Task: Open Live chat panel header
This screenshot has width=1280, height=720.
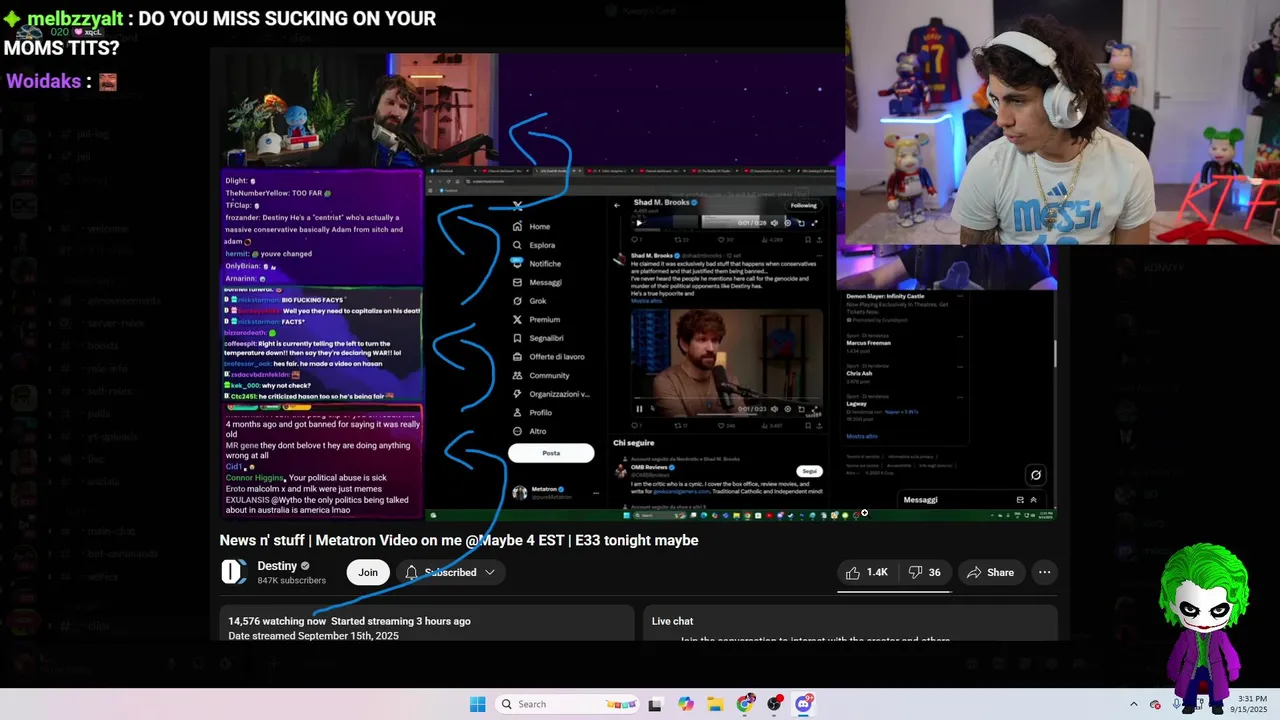Action: [672, 621]
